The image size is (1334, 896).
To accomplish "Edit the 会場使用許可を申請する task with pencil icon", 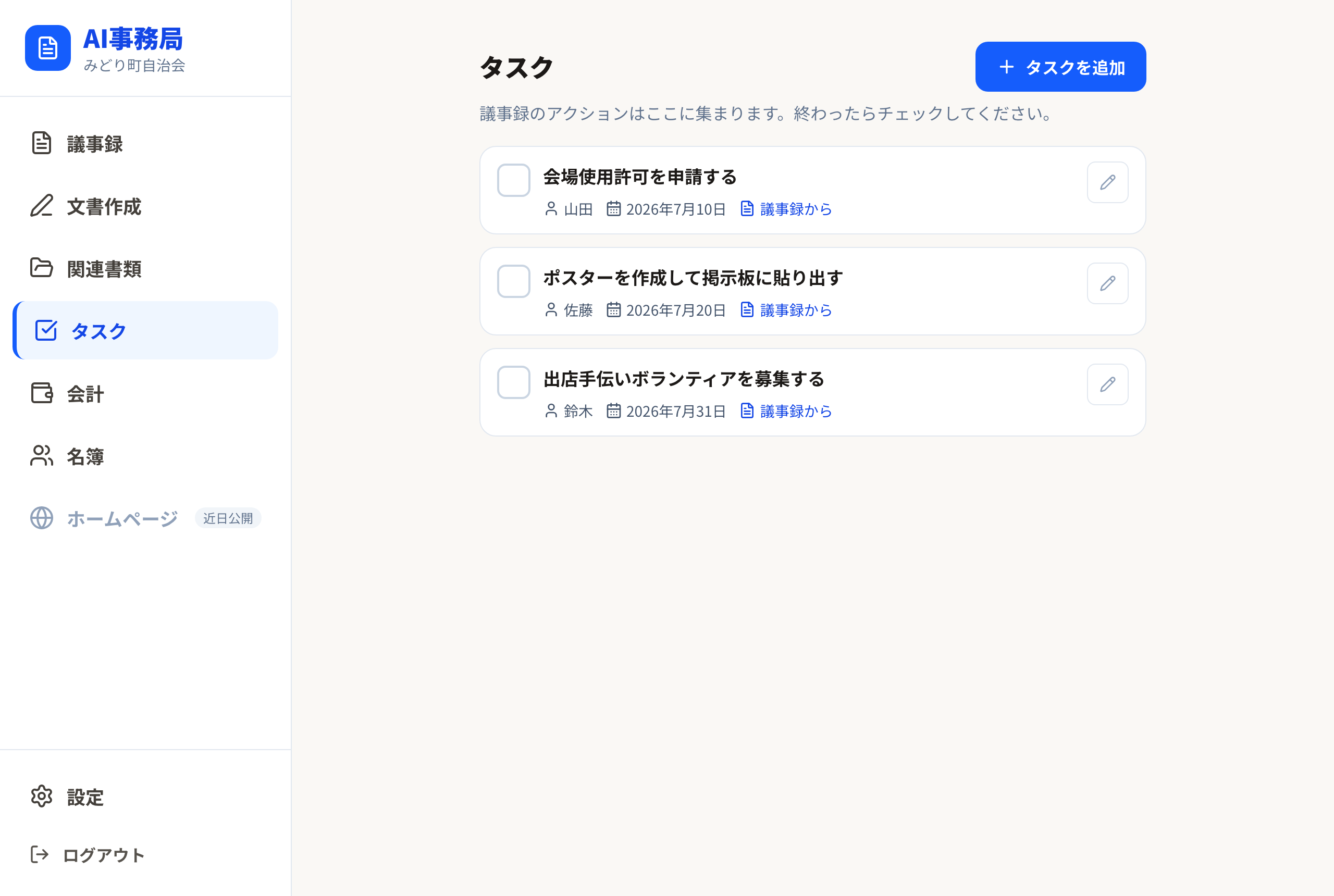I will click(1108, 182).
